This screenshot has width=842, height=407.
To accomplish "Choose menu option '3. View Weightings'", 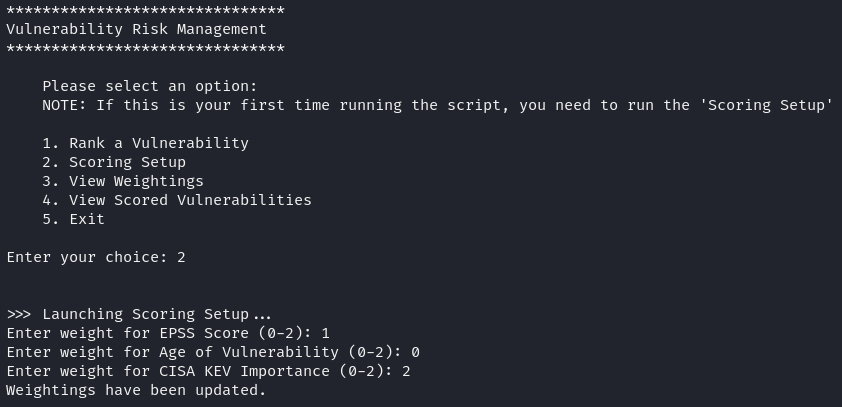I will (123, 181).
